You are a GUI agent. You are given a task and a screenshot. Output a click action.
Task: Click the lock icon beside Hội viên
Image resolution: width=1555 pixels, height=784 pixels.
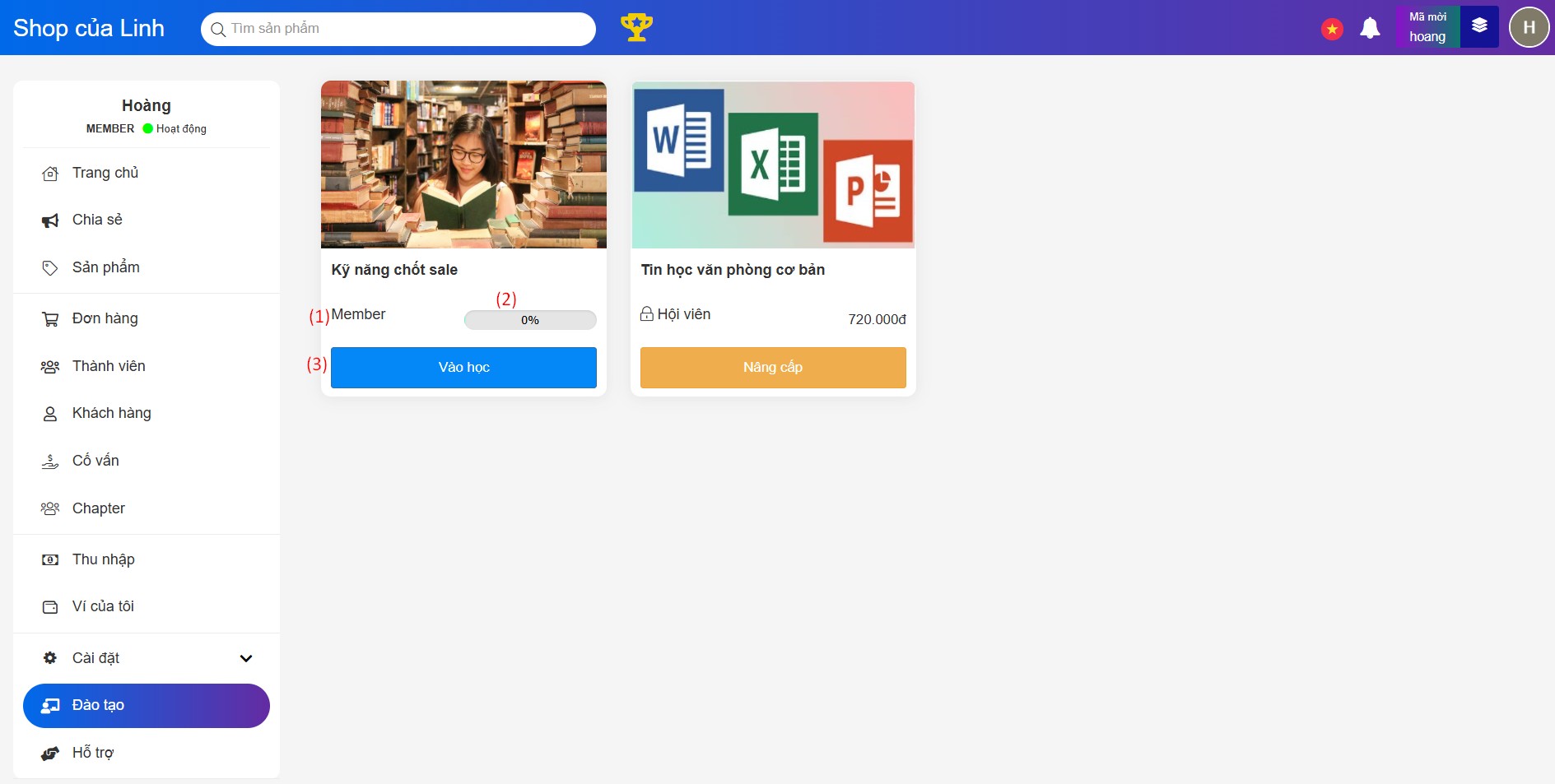647,314
